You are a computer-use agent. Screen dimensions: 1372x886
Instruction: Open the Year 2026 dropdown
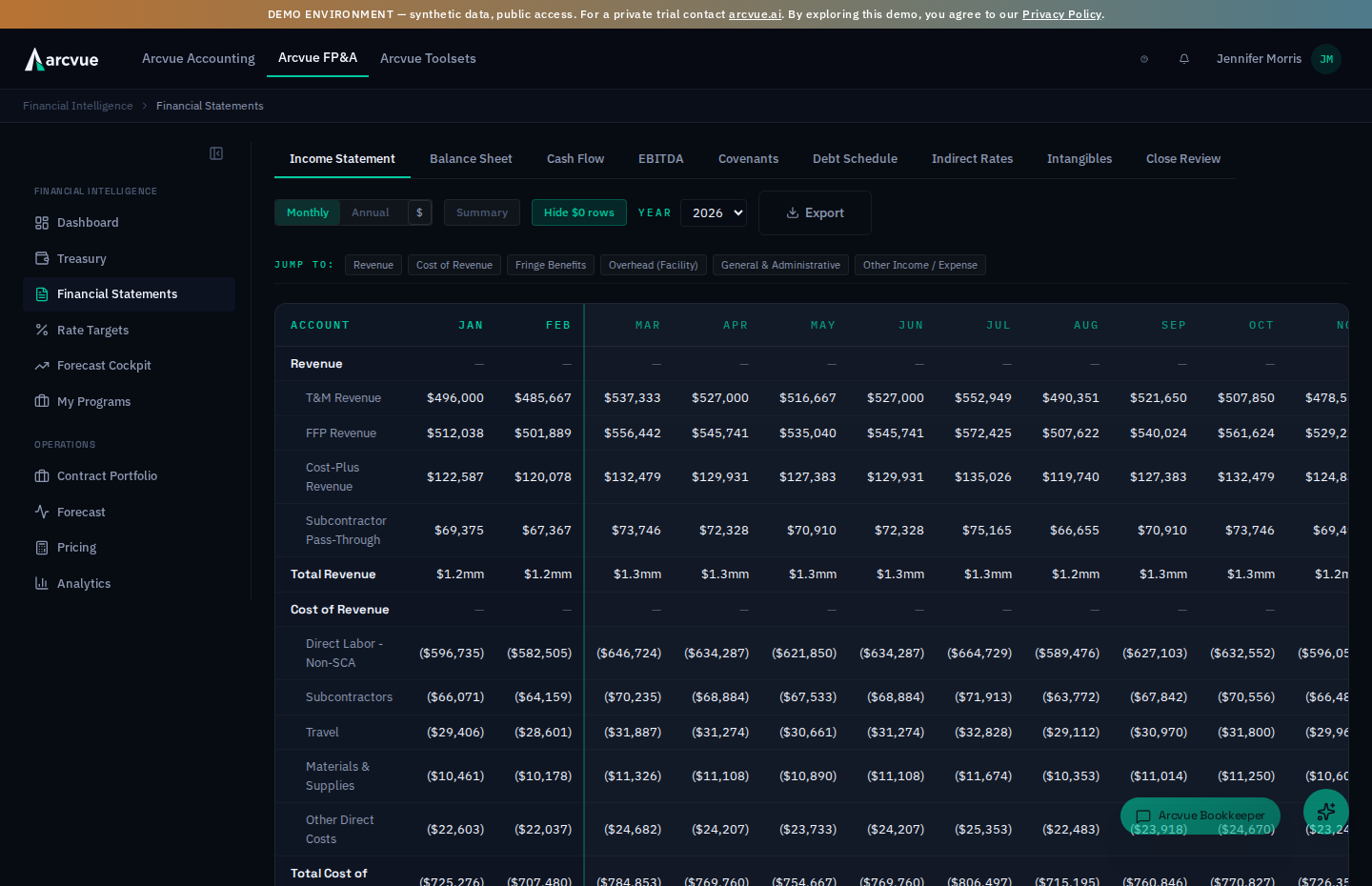[714, 212]
